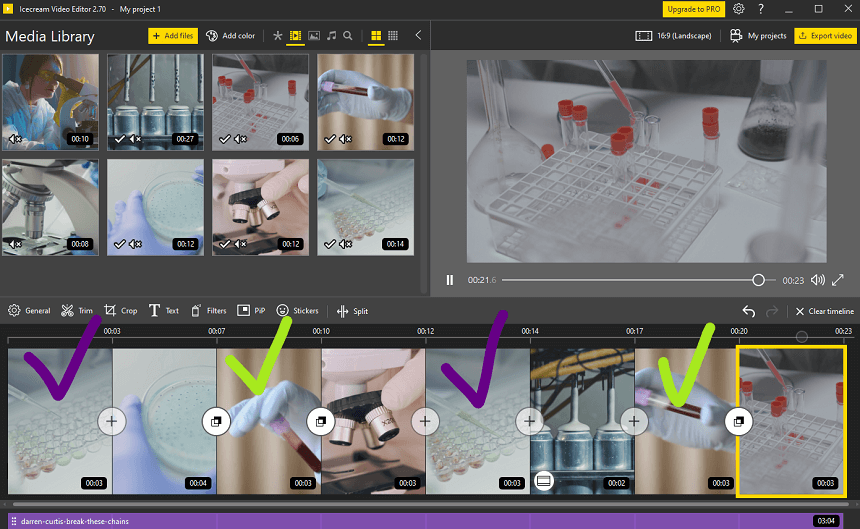Click the Split tool icon
Image resolution: width=860 pixels, height=529 pixels.
point(342,311)
